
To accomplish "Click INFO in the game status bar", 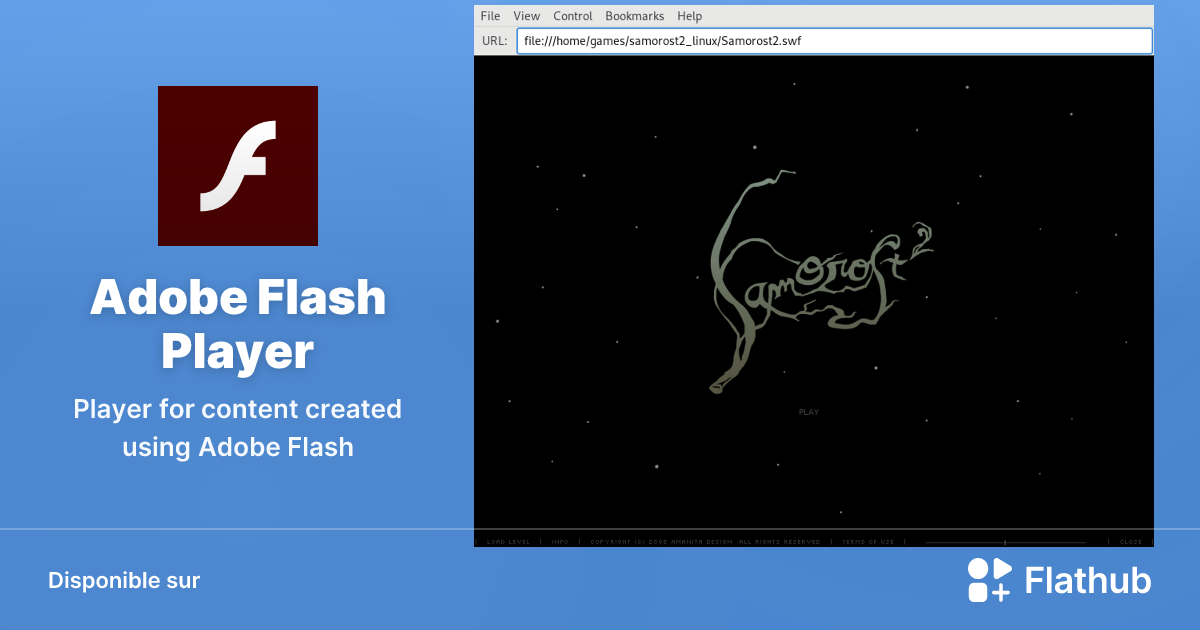I will click(x=559, y=540).
